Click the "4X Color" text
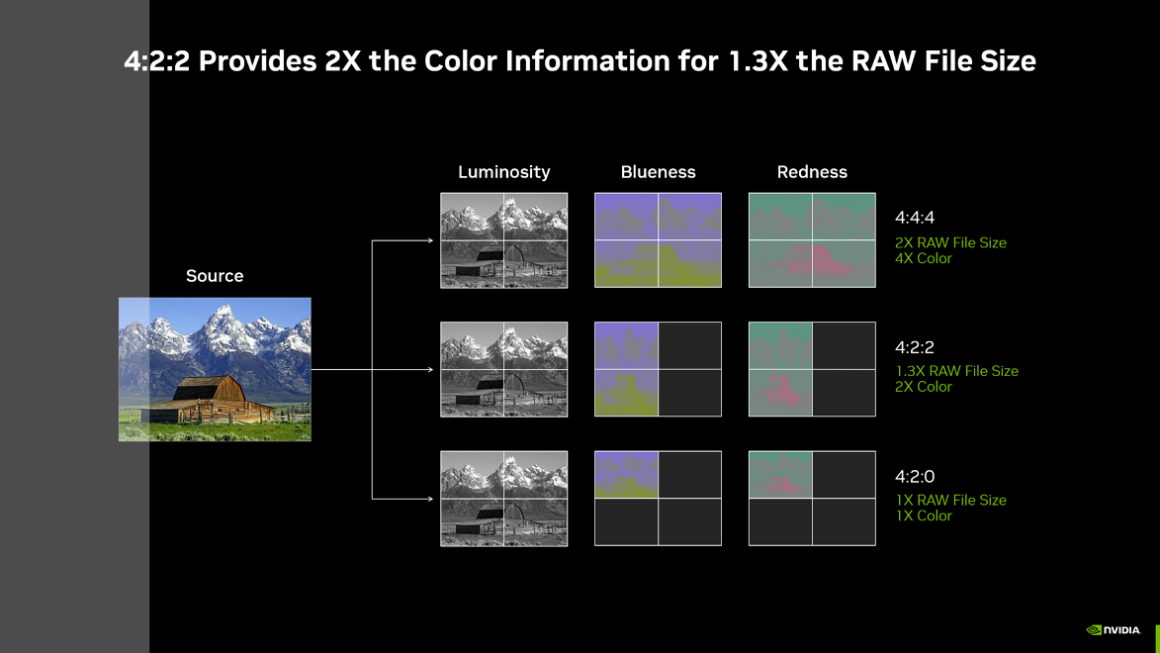The width and height of the screenshot is (1160, 653). click(923, 259)
